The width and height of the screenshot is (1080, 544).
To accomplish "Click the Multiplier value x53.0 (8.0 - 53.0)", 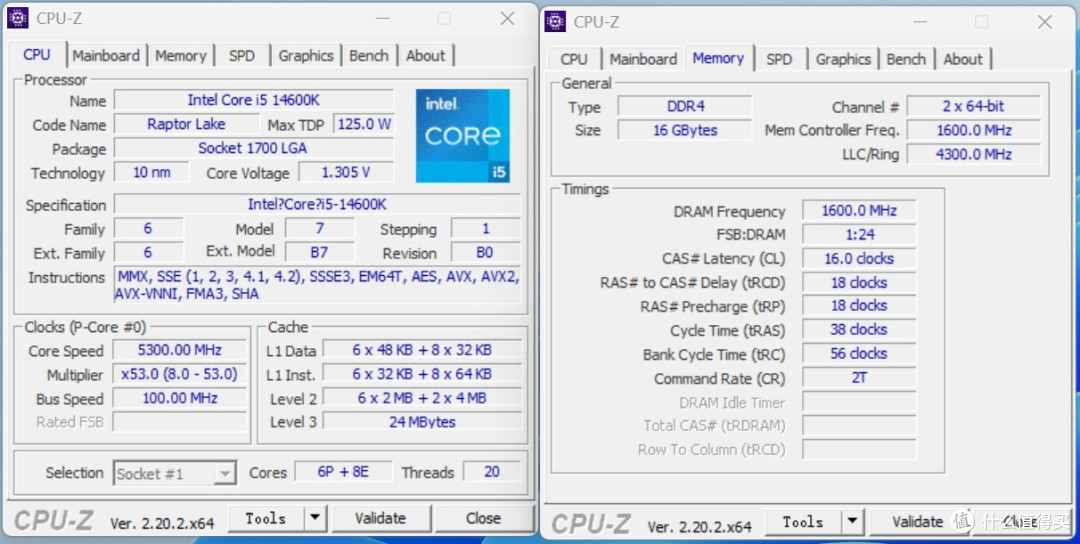I will click(x=179, y=374).
